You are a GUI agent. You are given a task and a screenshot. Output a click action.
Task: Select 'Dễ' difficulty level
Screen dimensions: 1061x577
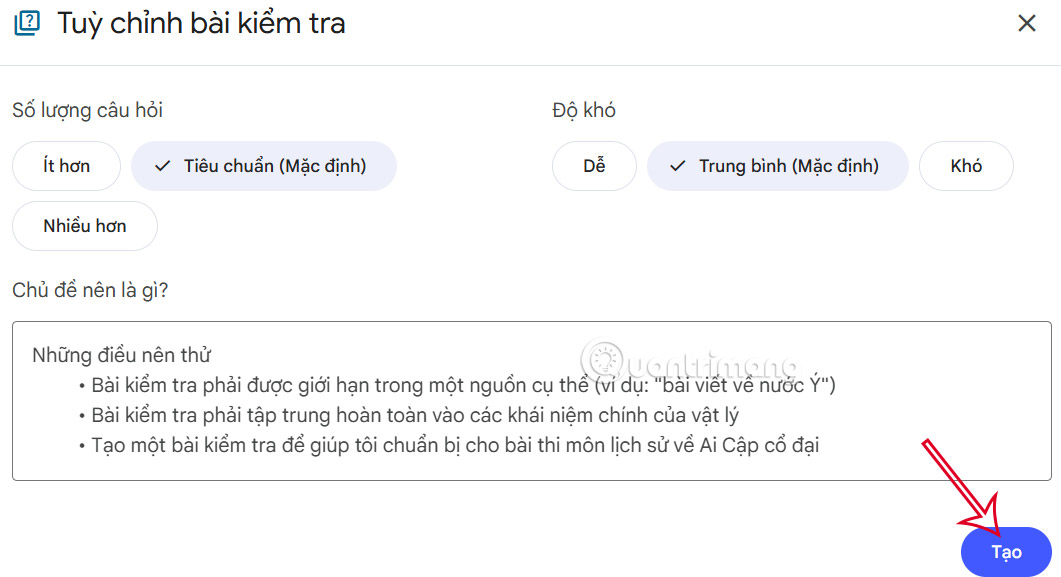tap(594, 166)
